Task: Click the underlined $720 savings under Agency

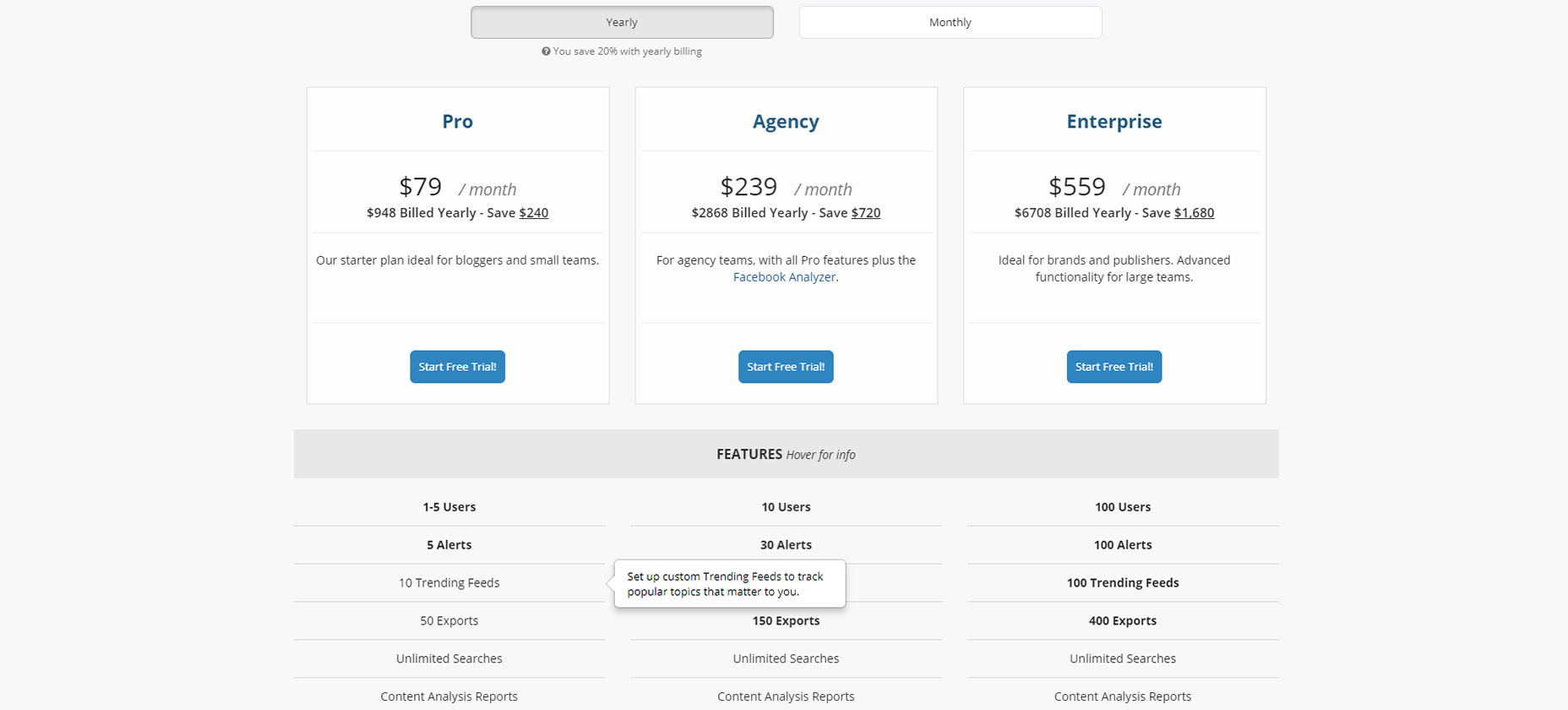Action: point(865,213)
